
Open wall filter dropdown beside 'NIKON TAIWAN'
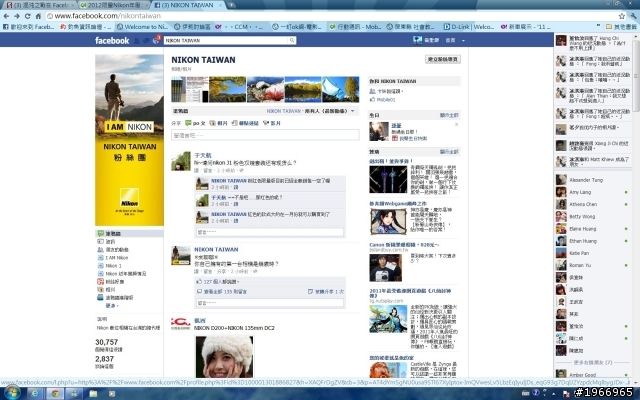click(353, 111)
